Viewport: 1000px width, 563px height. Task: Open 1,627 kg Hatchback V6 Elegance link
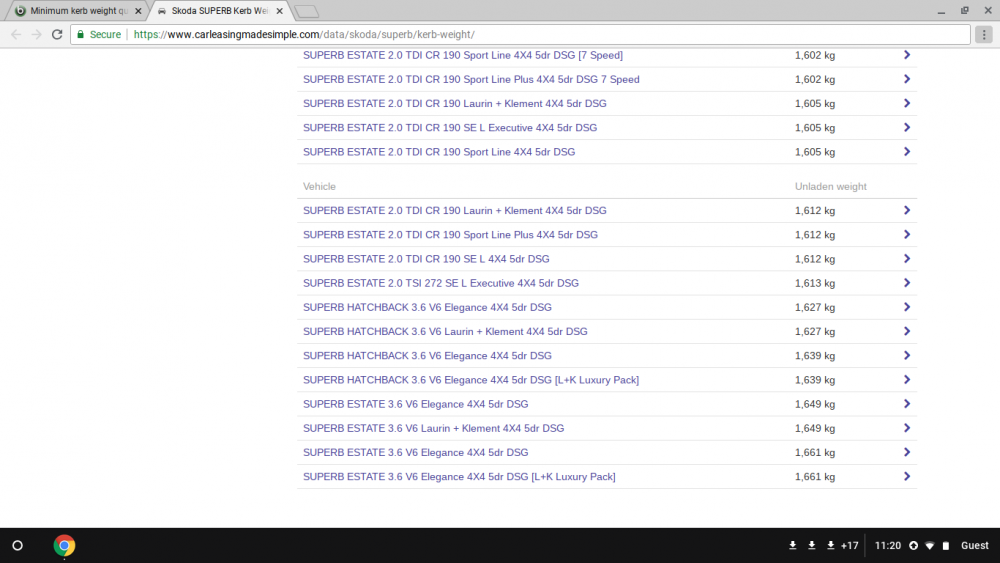[x=427, y=308]
